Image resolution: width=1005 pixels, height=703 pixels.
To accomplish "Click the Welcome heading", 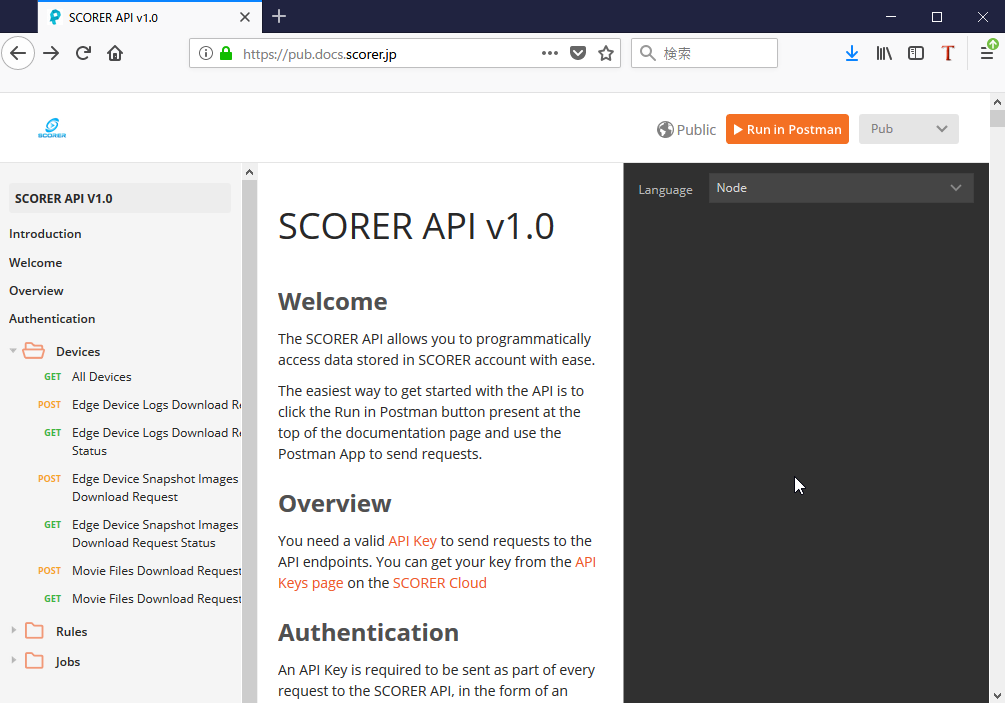I will (x=333, y=302).
